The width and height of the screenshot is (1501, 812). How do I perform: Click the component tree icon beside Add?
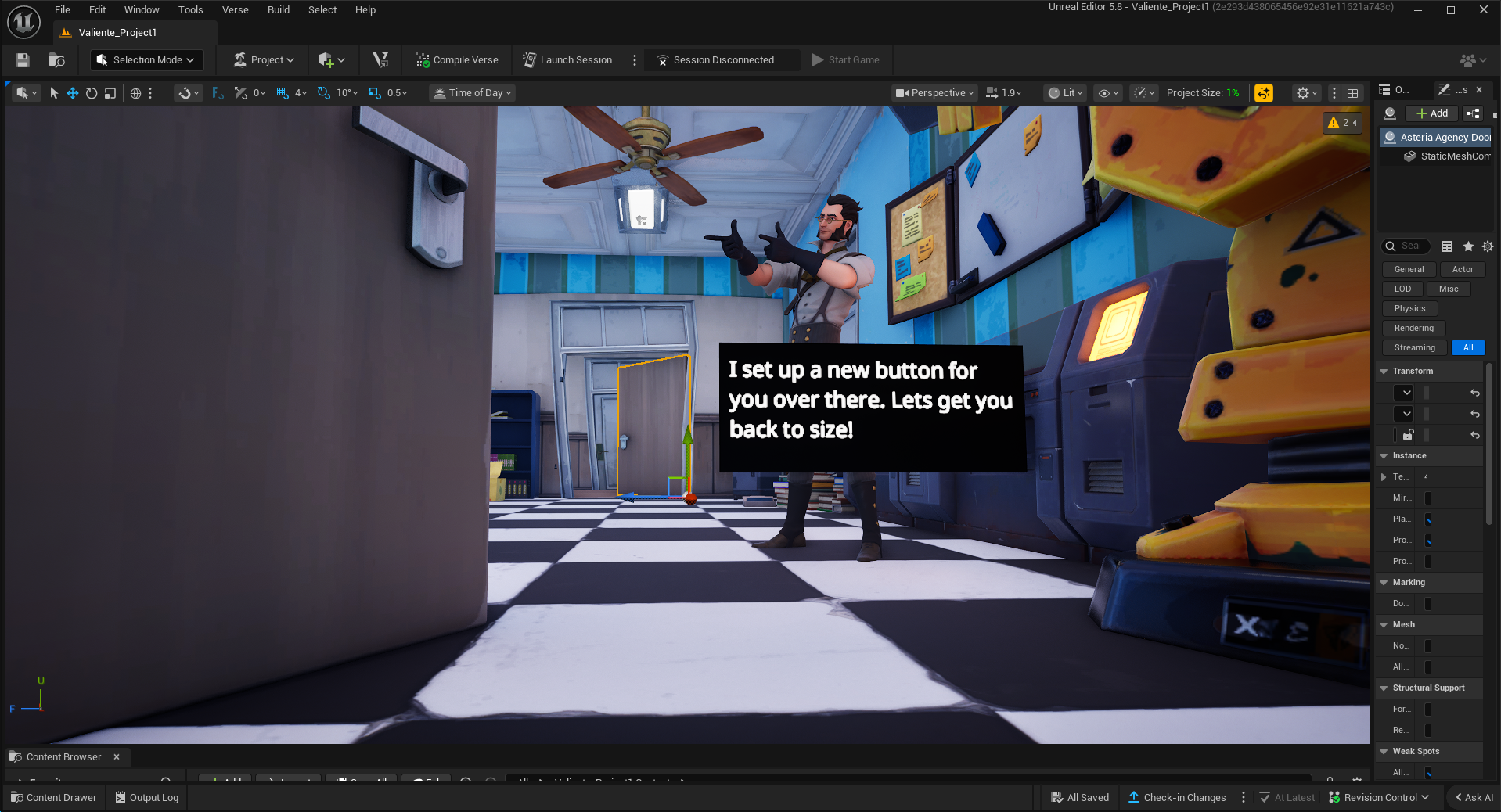(x=1473, y=113)
